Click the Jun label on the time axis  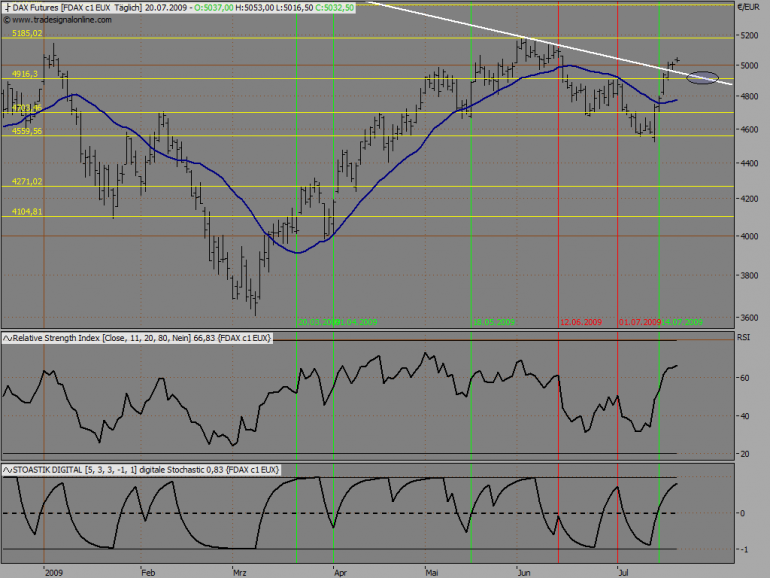[524, 573]
